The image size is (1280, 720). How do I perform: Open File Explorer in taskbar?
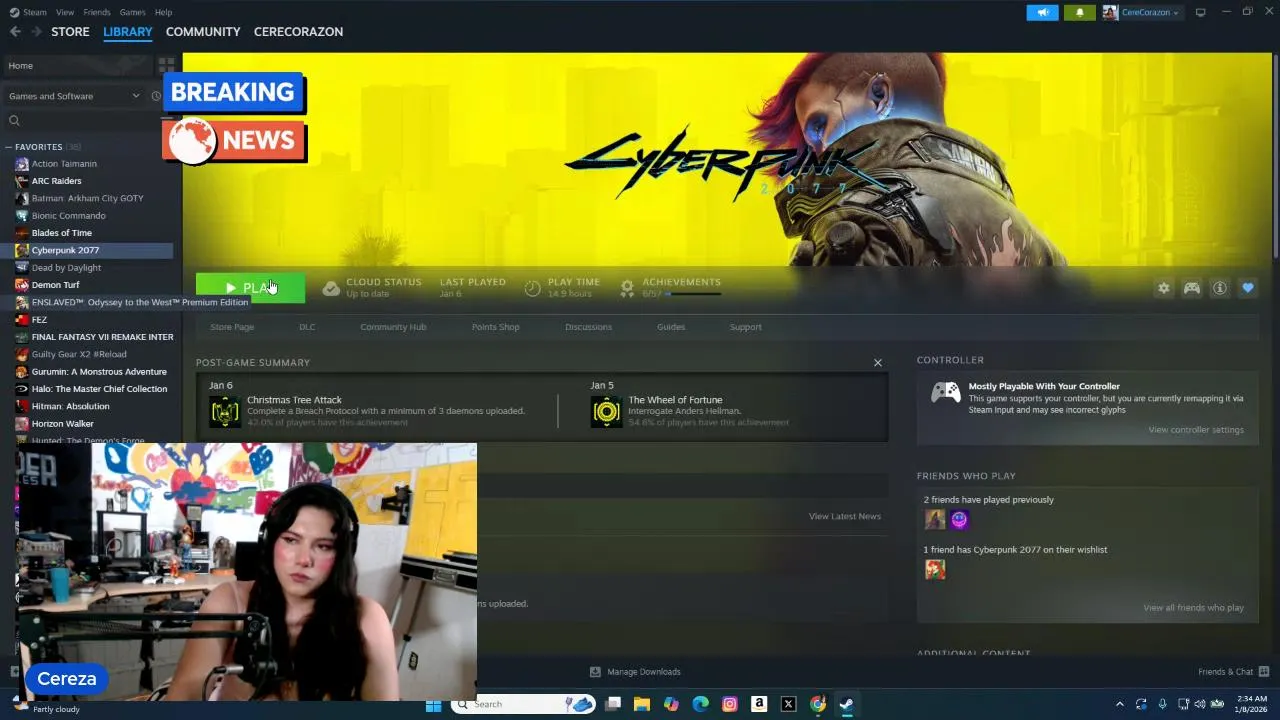(642, 704)
